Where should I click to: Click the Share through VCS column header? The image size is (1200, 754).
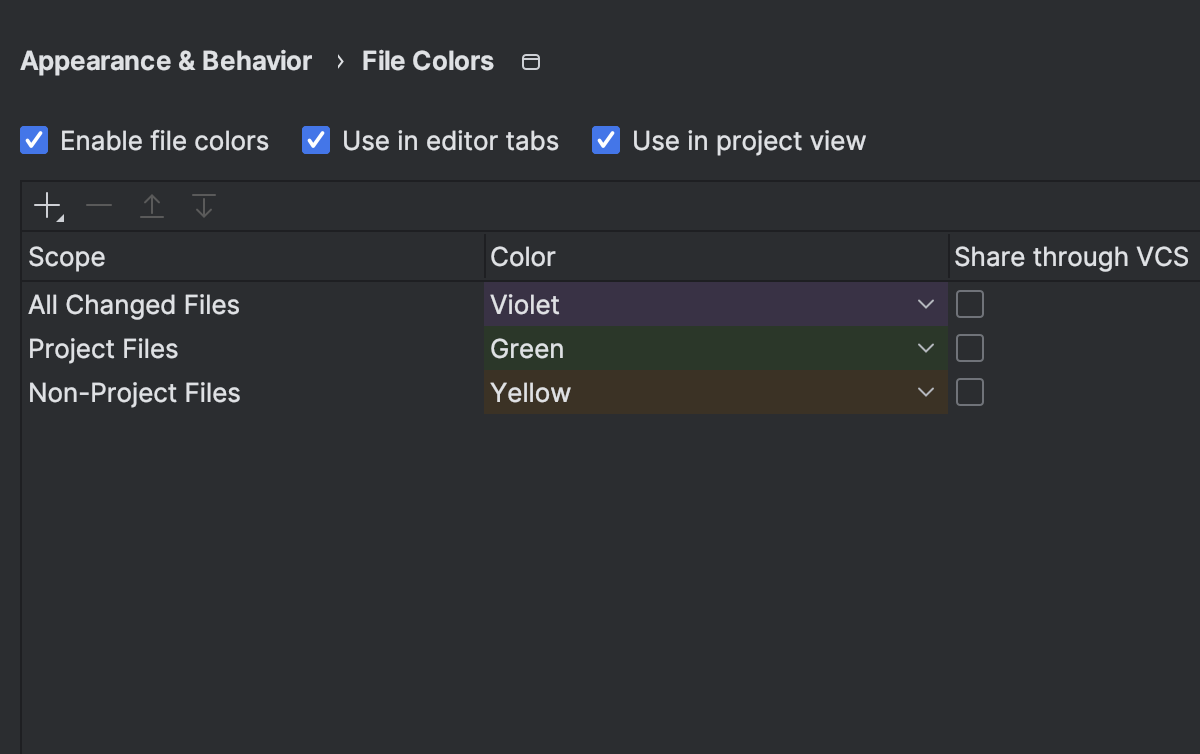point(1071,257)
